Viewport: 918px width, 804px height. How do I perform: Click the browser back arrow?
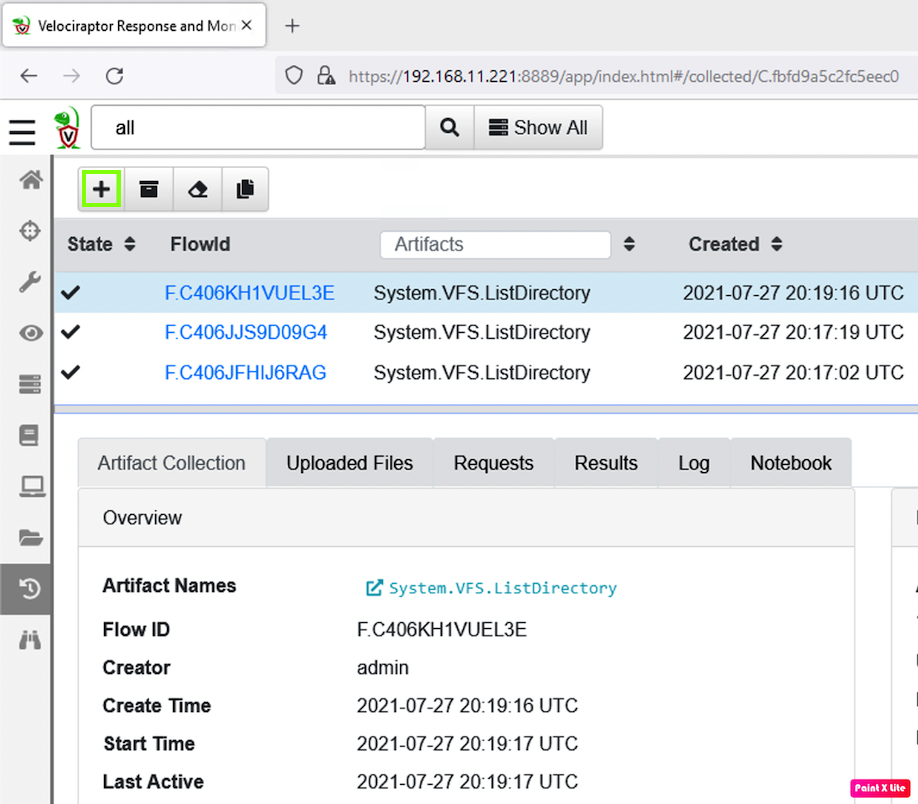pyautogui.click(x=29, y=76)
